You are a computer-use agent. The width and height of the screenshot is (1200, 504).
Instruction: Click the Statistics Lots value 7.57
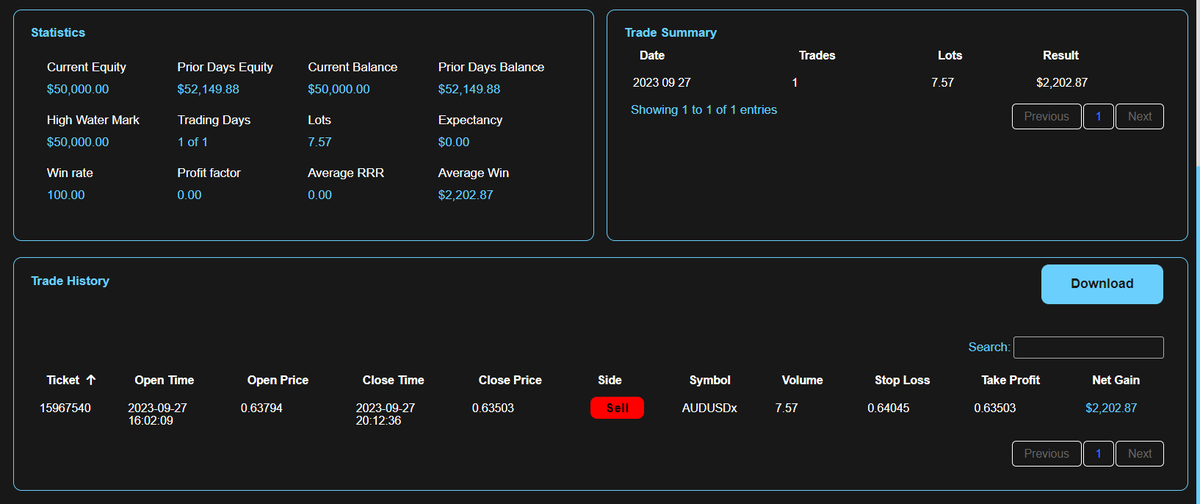pos(320,142)
